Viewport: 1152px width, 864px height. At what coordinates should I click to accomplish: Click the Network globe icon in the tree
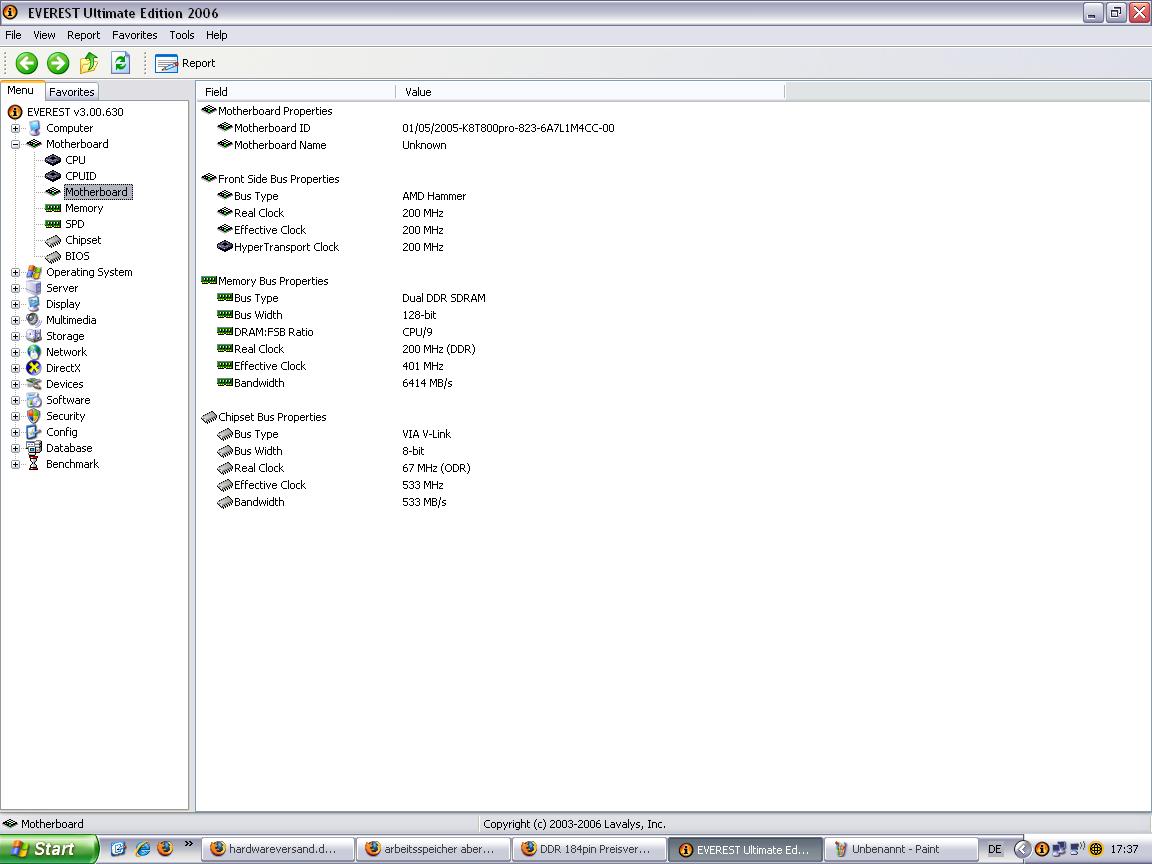[34, 353]
